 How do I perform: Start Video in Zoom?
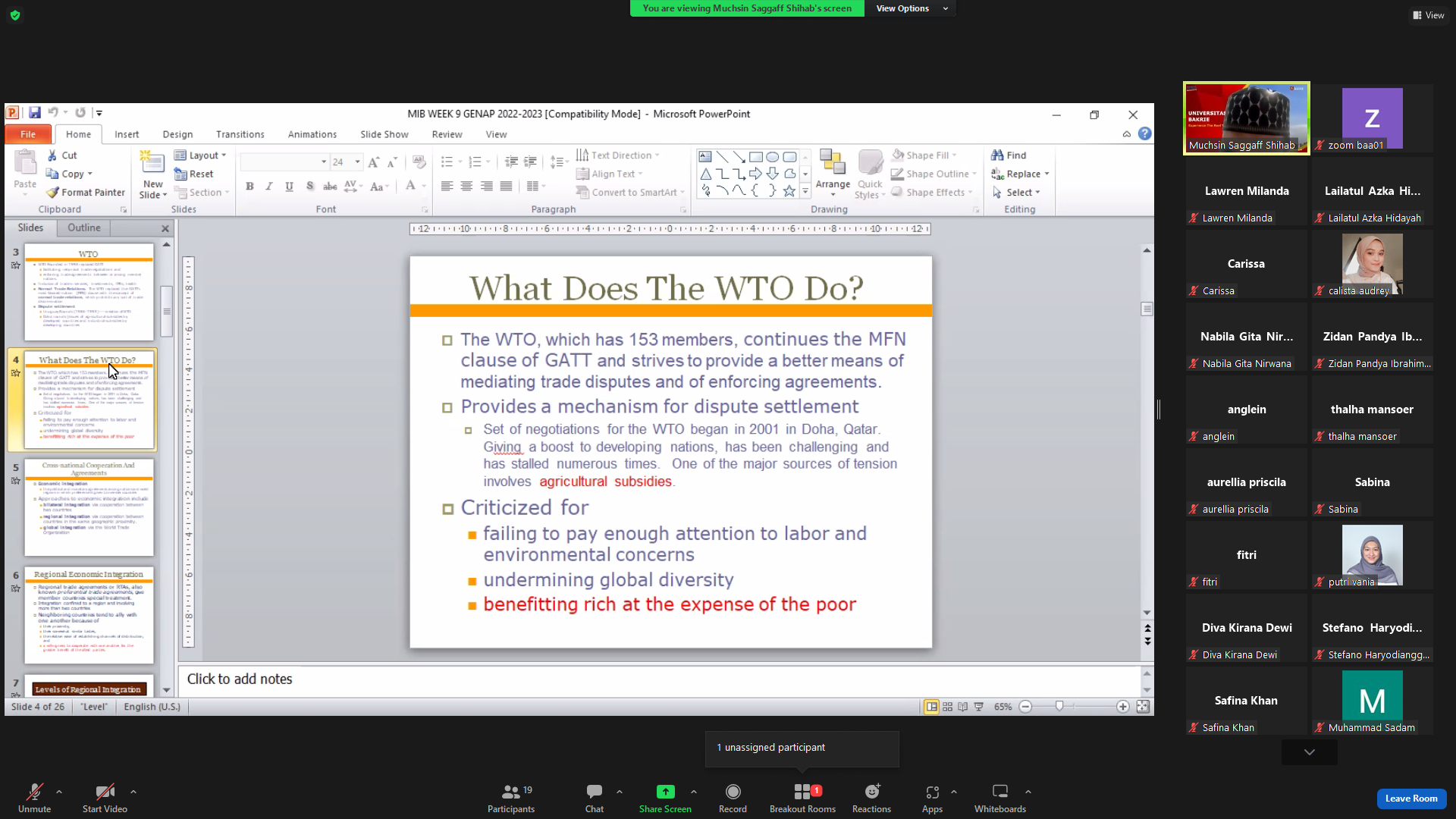(x=105, y=799)
